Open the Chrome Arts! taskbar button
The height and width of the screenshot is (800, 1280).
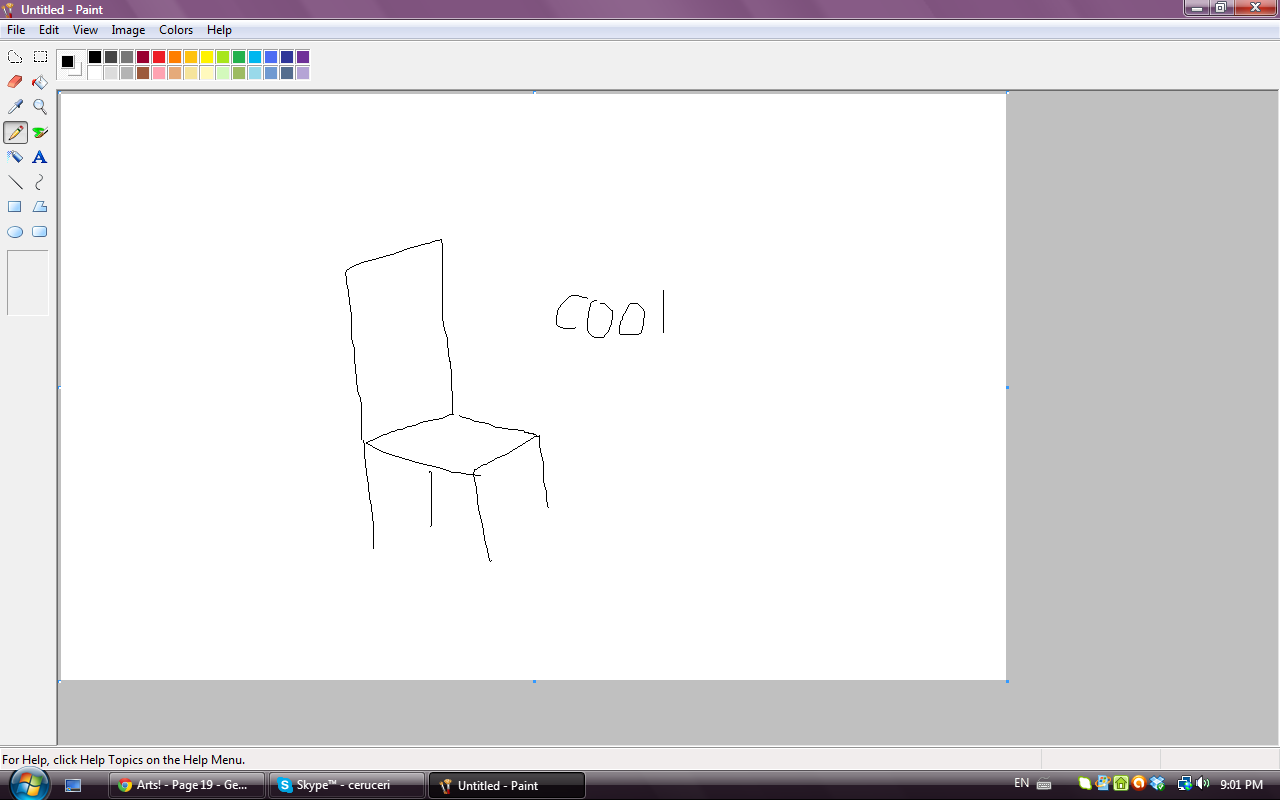[187, 785]
